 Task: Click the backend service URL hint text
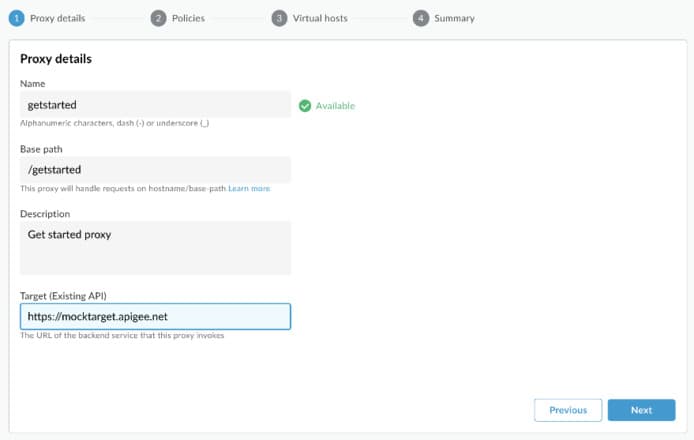point(122,336)
